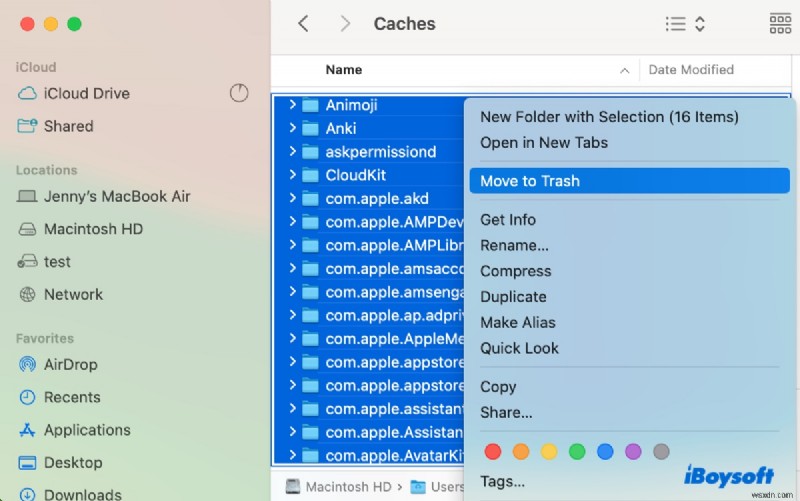Select the com.apple.AppleMe folder row
This screenshot has width=800, height=501.
368,339
